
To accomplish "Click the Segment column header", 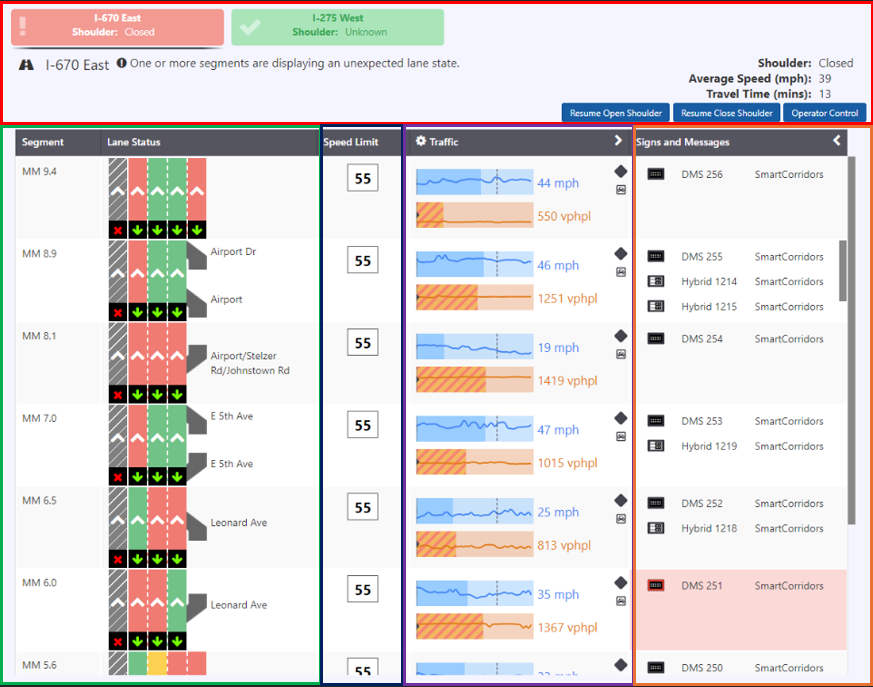I will click(43, 142).
